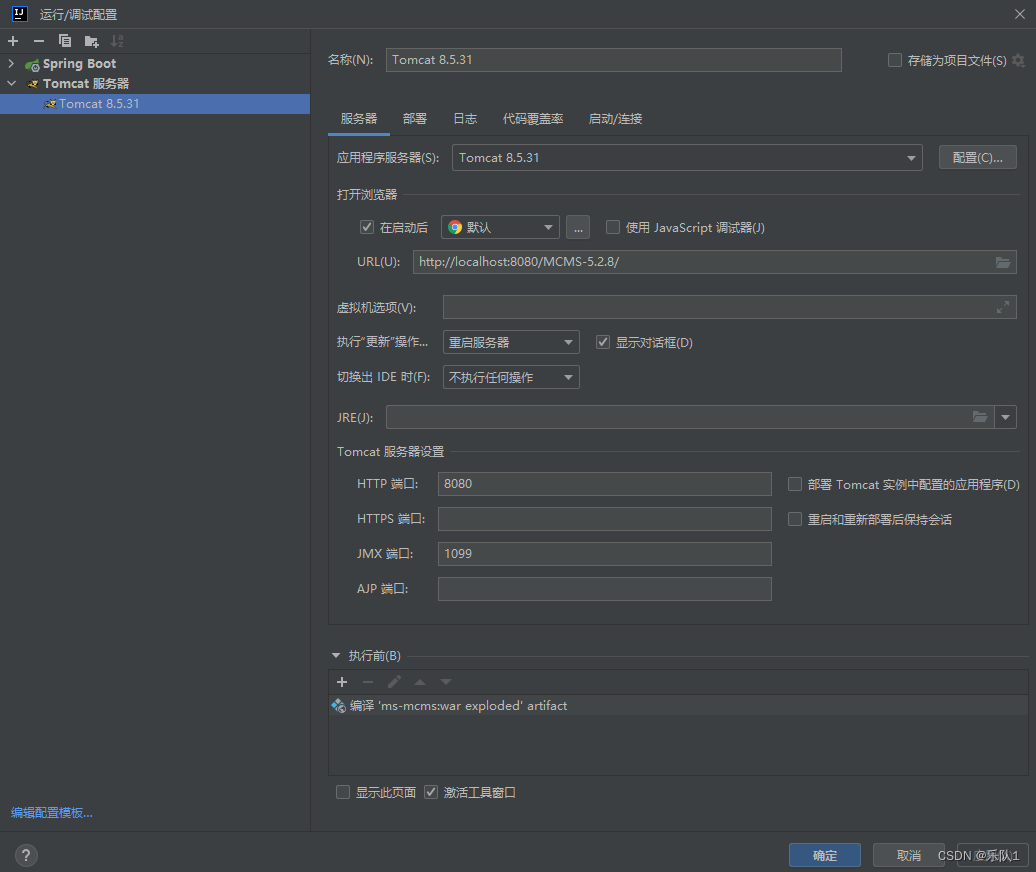Switch to the 部署 tab
Viewport: 1036px width, 872px height.
click(x=414, y=118)
